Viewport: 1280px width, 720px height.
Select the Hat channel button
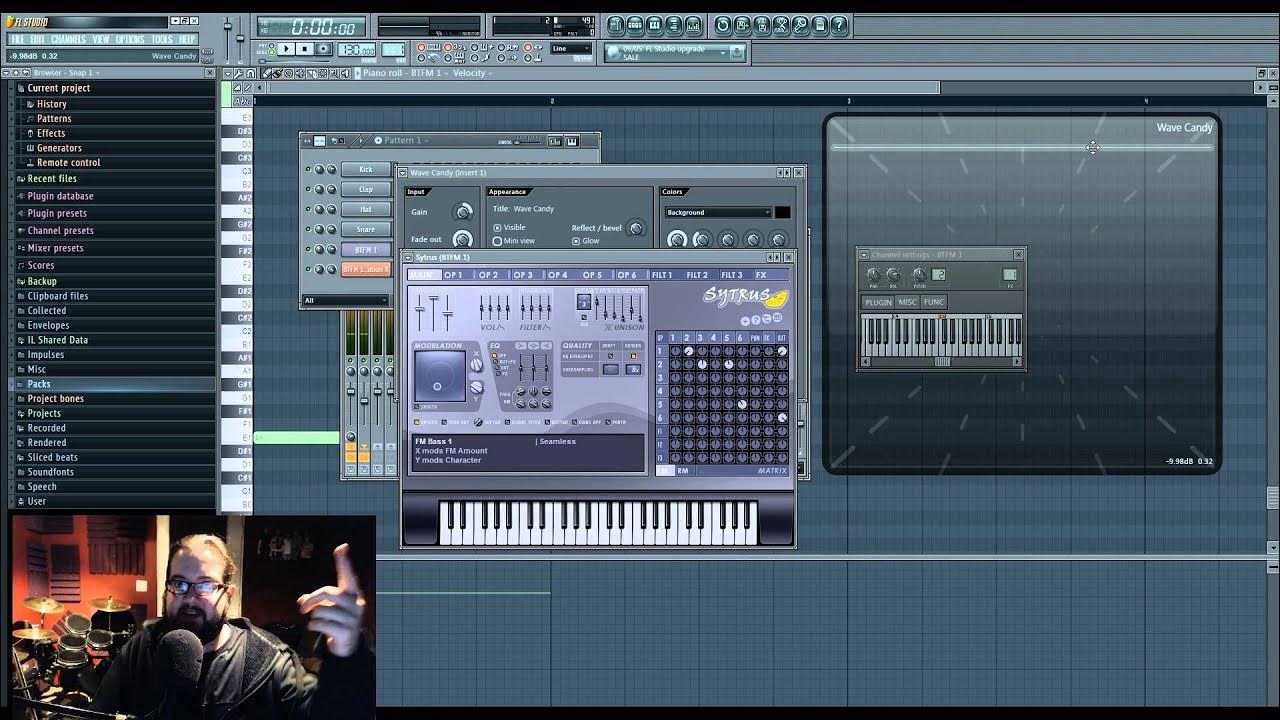pos(365,209)
